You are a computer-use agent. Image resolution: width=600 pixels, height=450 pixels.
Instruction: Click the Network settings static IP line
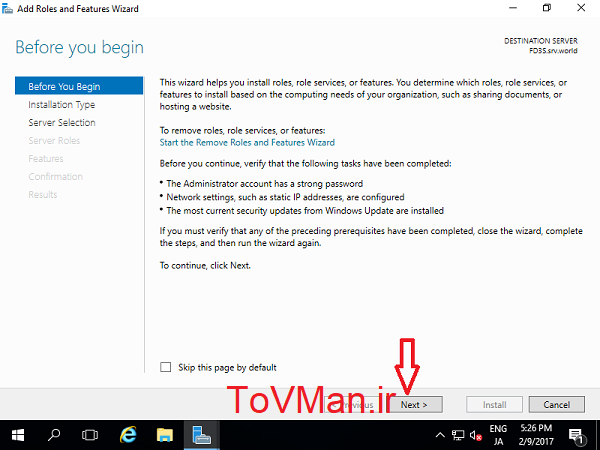[x=285, y=197]
